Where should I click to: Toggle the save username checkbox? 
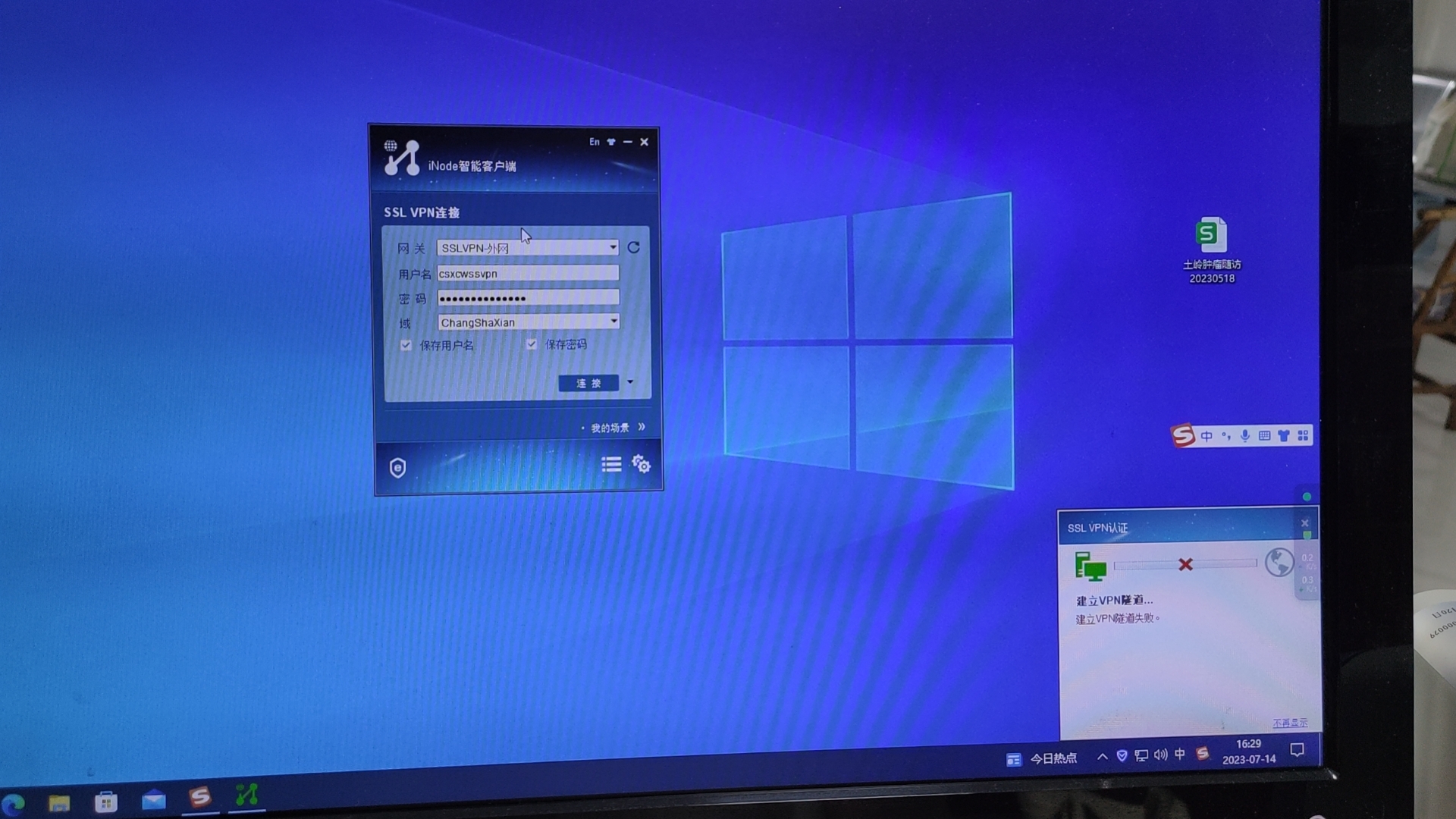pyautogui.click(x=406, y=345)
